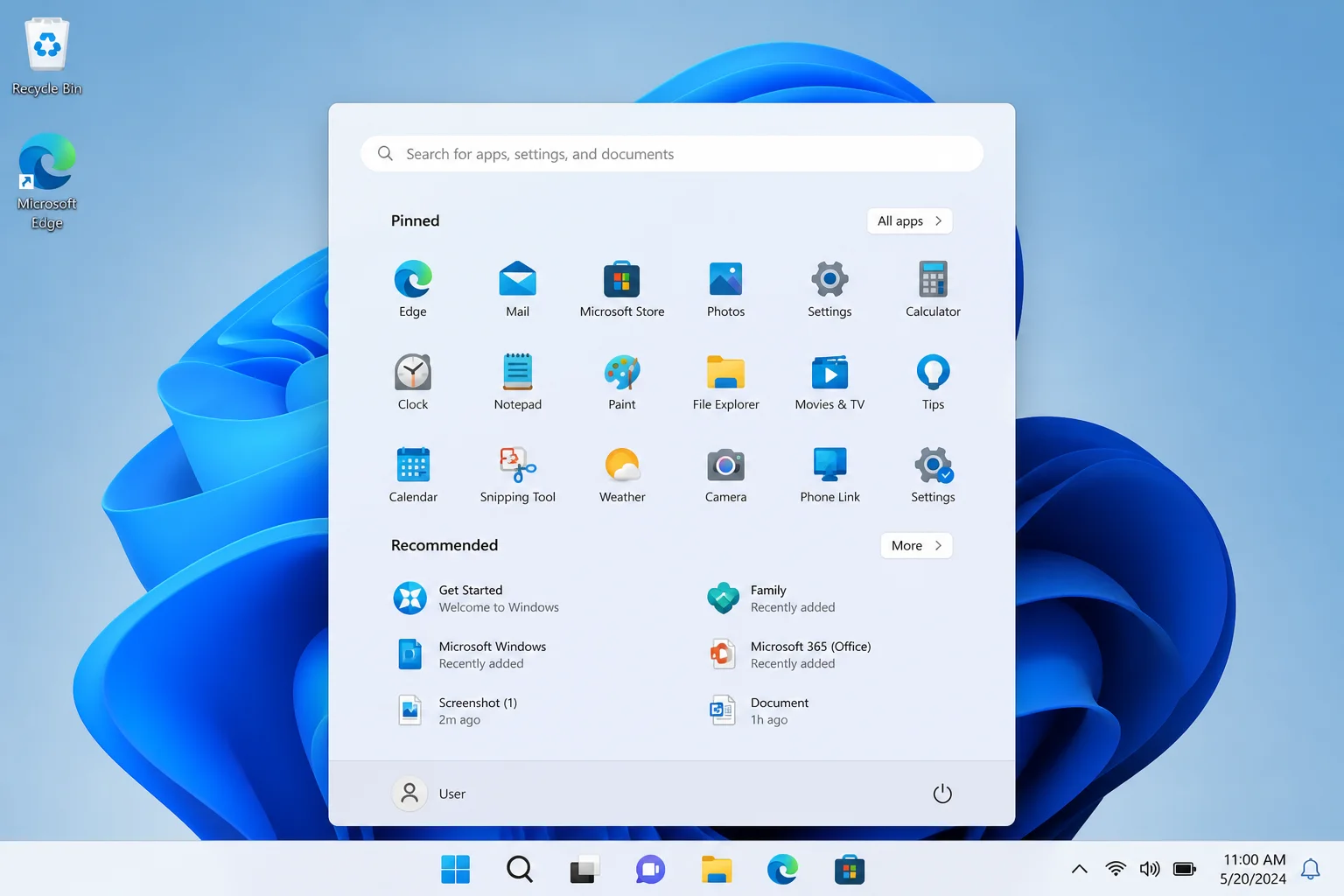Open pinned File Explorer
This screenshot has width=1344, height=896.
[725, 382]
